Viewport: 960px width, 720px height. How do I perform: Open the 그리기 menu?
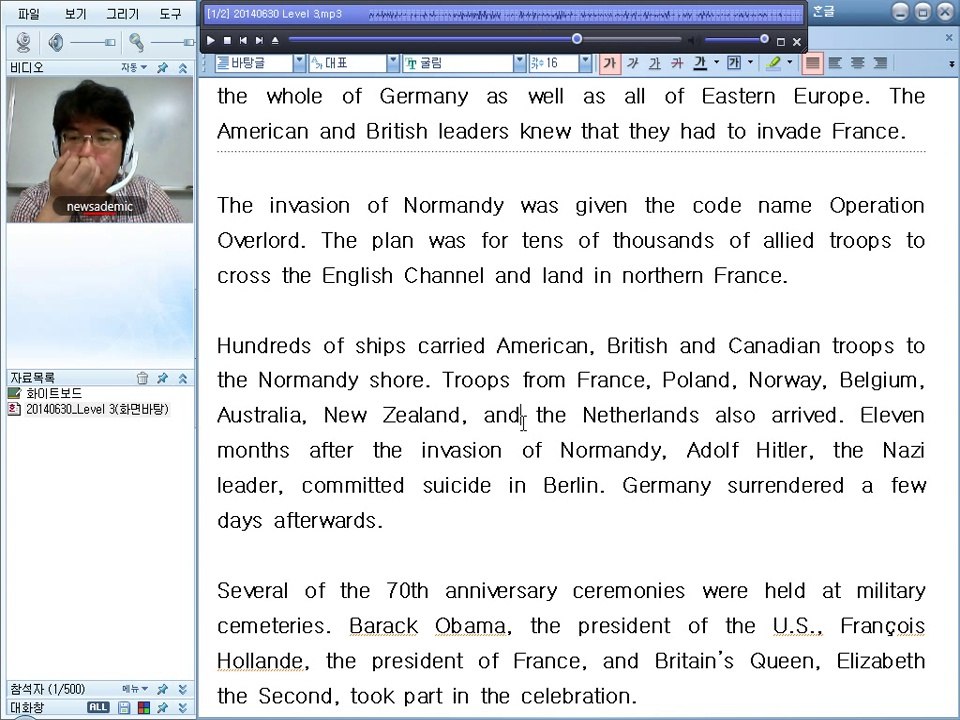point(122,13)
